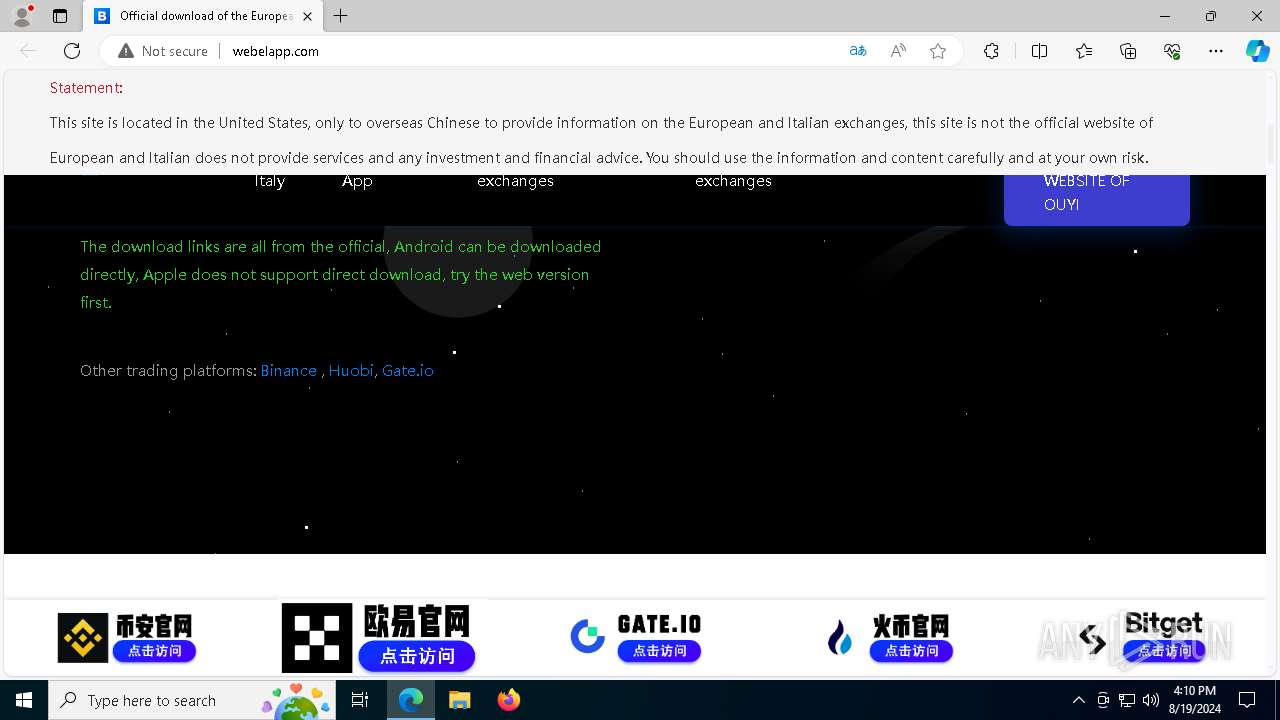Open the taskbar clock and date

(1195, 700)
